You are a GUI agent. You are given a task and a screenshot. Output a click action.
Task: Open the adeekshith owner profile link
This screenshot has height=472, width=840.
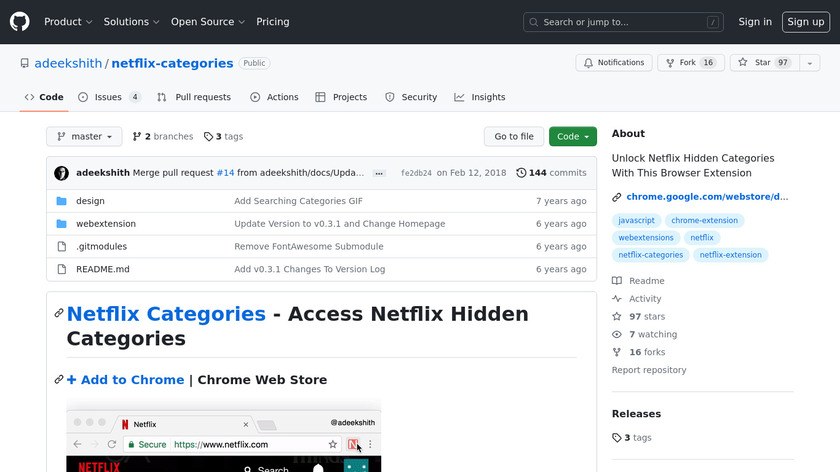coord(68,63)
